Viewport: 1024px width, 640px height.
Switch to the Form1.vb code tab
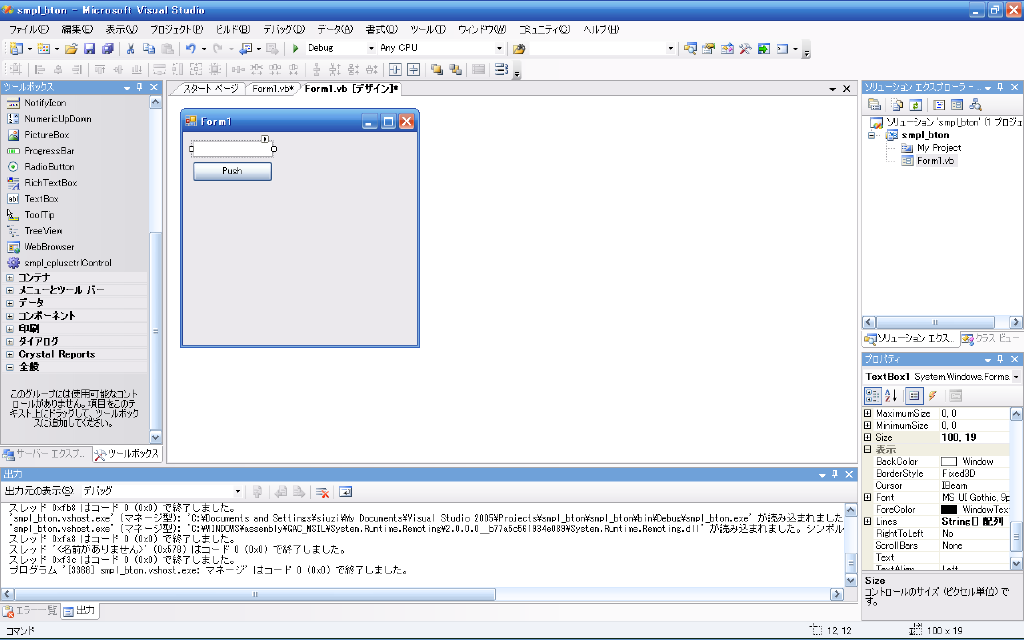273,89
